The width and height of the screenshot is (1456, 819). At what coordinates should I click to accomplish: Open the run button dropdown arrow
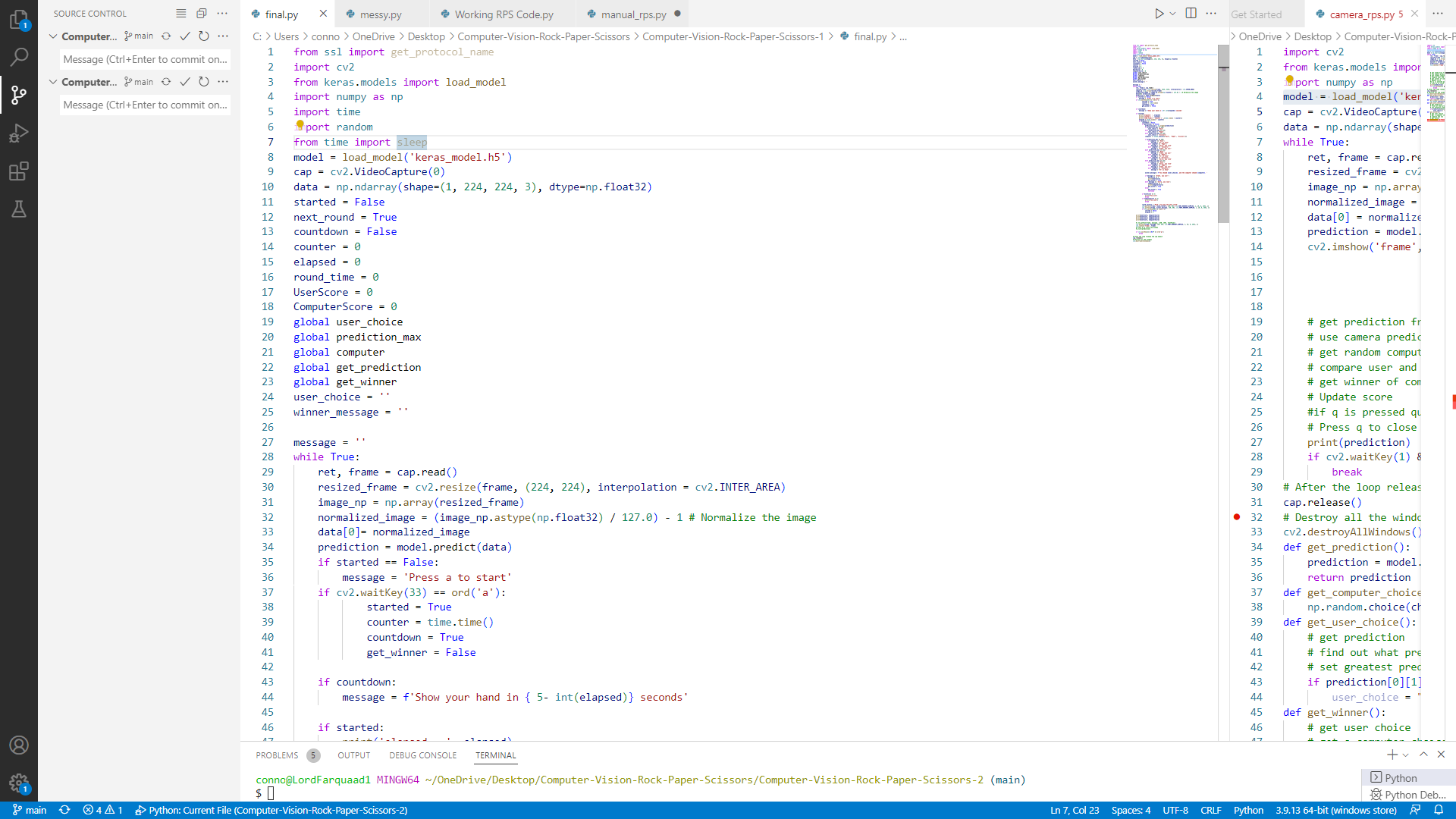coord(1172,14)
